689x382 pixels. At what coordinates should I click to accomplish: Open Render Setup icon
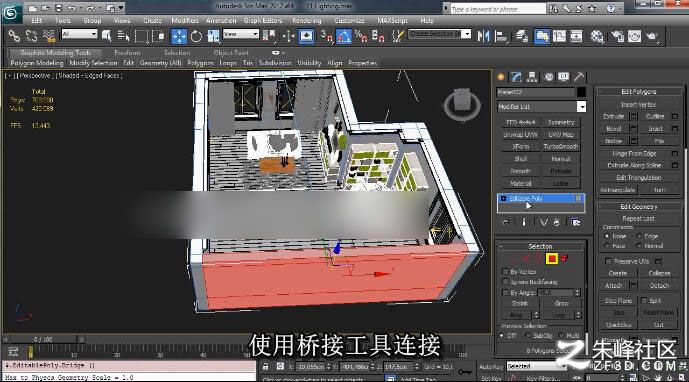[x=617, y=36]
